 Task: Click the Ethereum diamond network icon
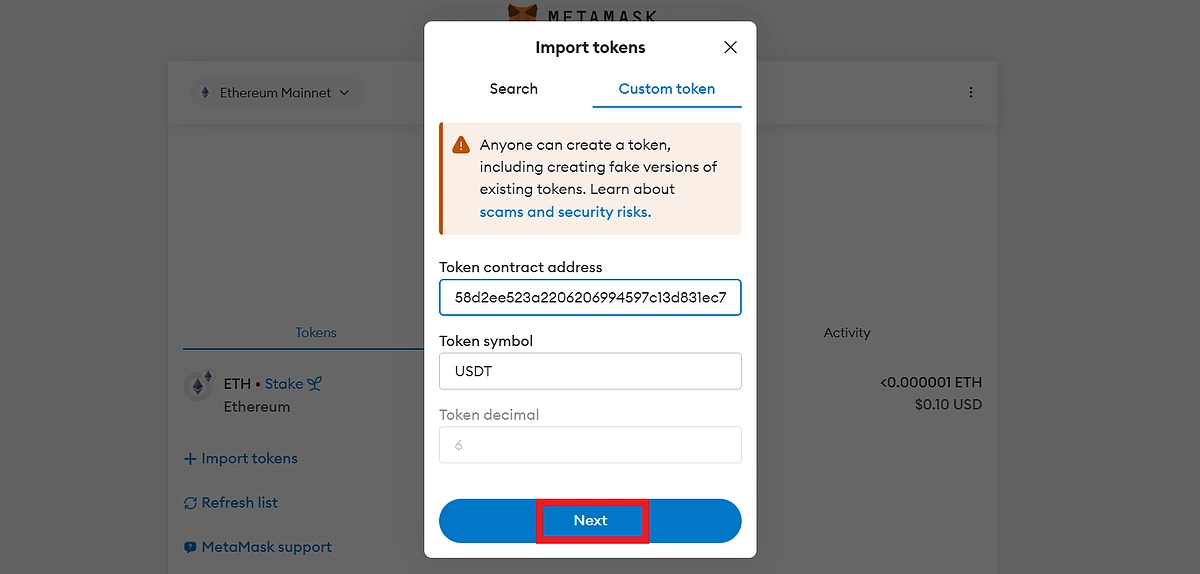pos(207,93)
